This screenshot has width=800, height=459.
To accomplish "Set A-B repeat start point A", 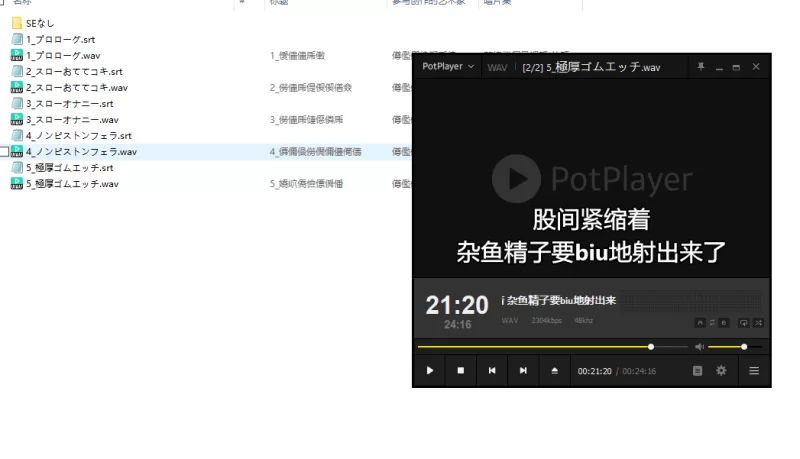I will [700, 323].
